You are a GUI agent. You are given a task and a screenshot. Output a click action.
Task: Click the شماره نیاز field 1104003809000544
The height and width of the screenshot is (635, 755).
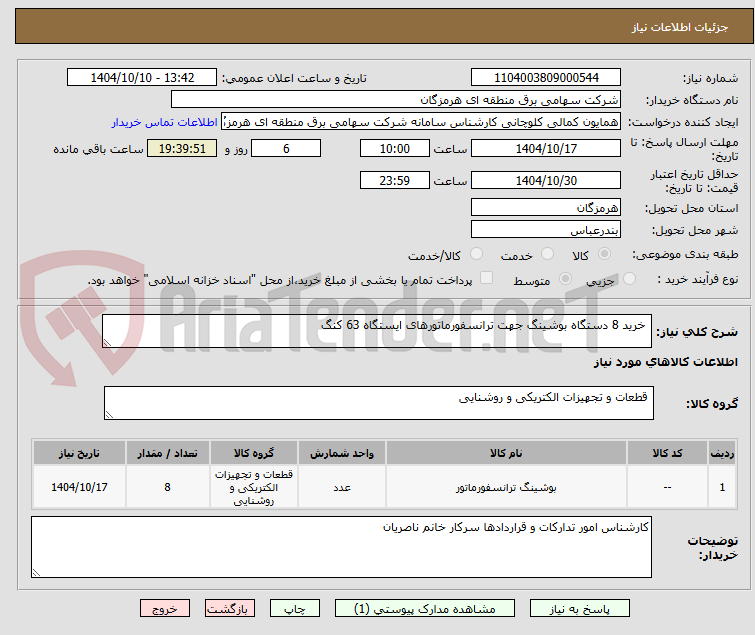coord(546,78)
